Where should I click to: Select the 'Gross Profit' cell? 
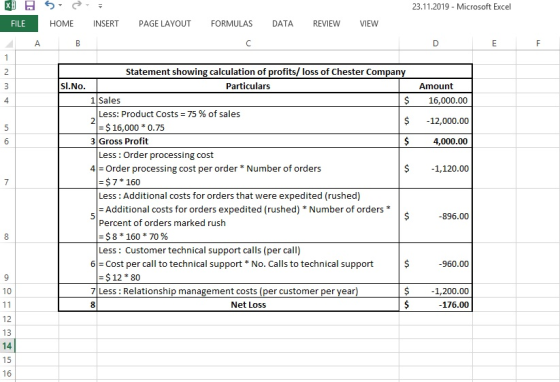(x=248, y=141)
